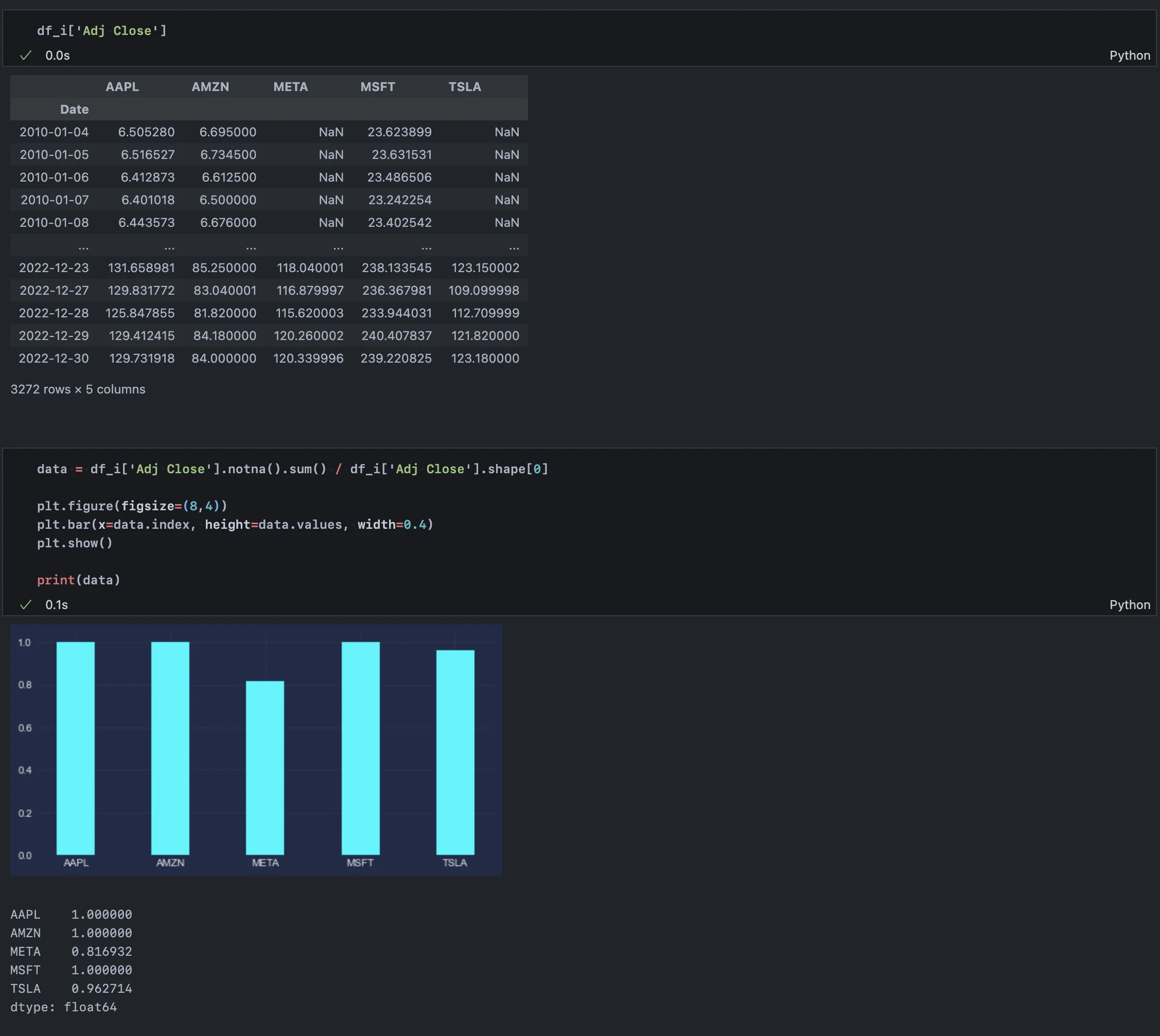The height and width of the screenshot is (1036, 1160).
Task: Place cursor on the plt.show() line
Action: (75, 543)
